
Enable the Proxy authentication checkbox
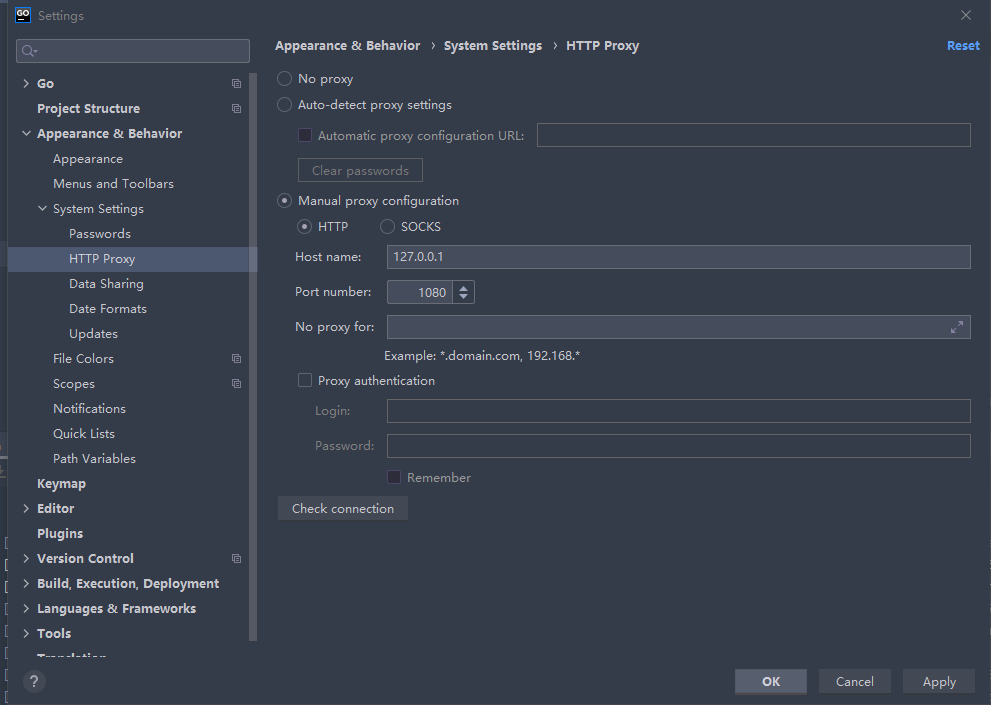click(x=305, y=380)
